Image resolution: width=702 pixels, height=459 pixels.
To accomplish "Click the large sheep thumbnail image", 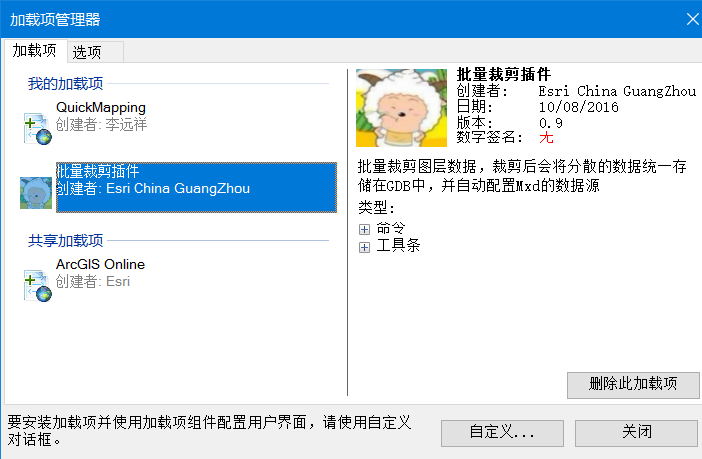I will coord(401,108).
